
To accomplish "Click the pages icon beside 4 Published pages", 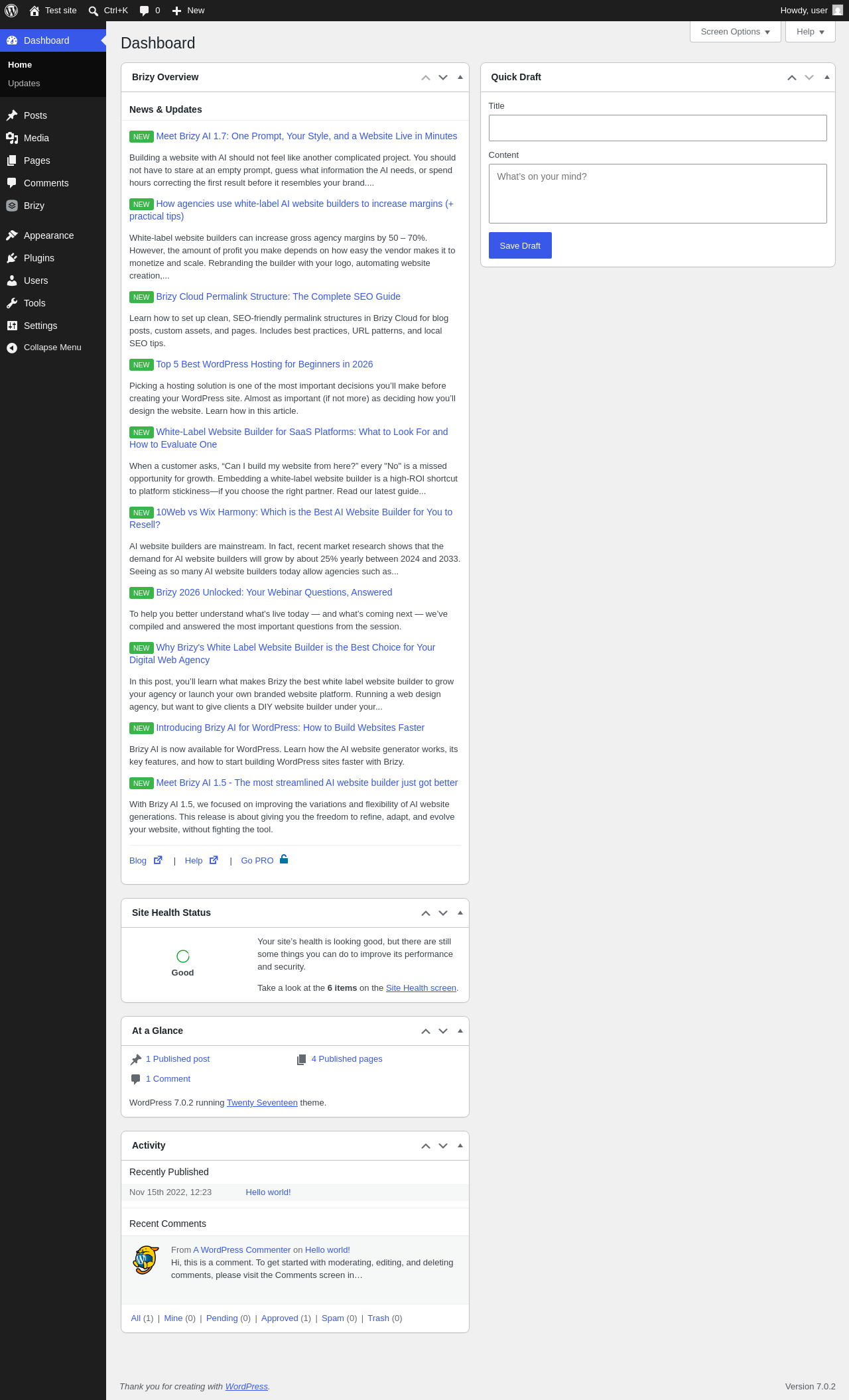I will (x=302, y=1060).
